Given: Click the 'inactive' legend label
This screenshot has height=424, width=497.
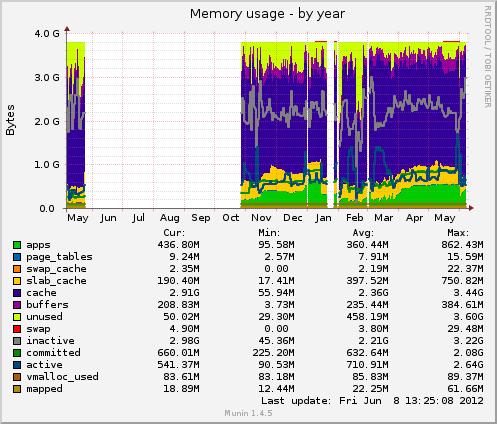Looking at the screenshot, I should point(50,341).
